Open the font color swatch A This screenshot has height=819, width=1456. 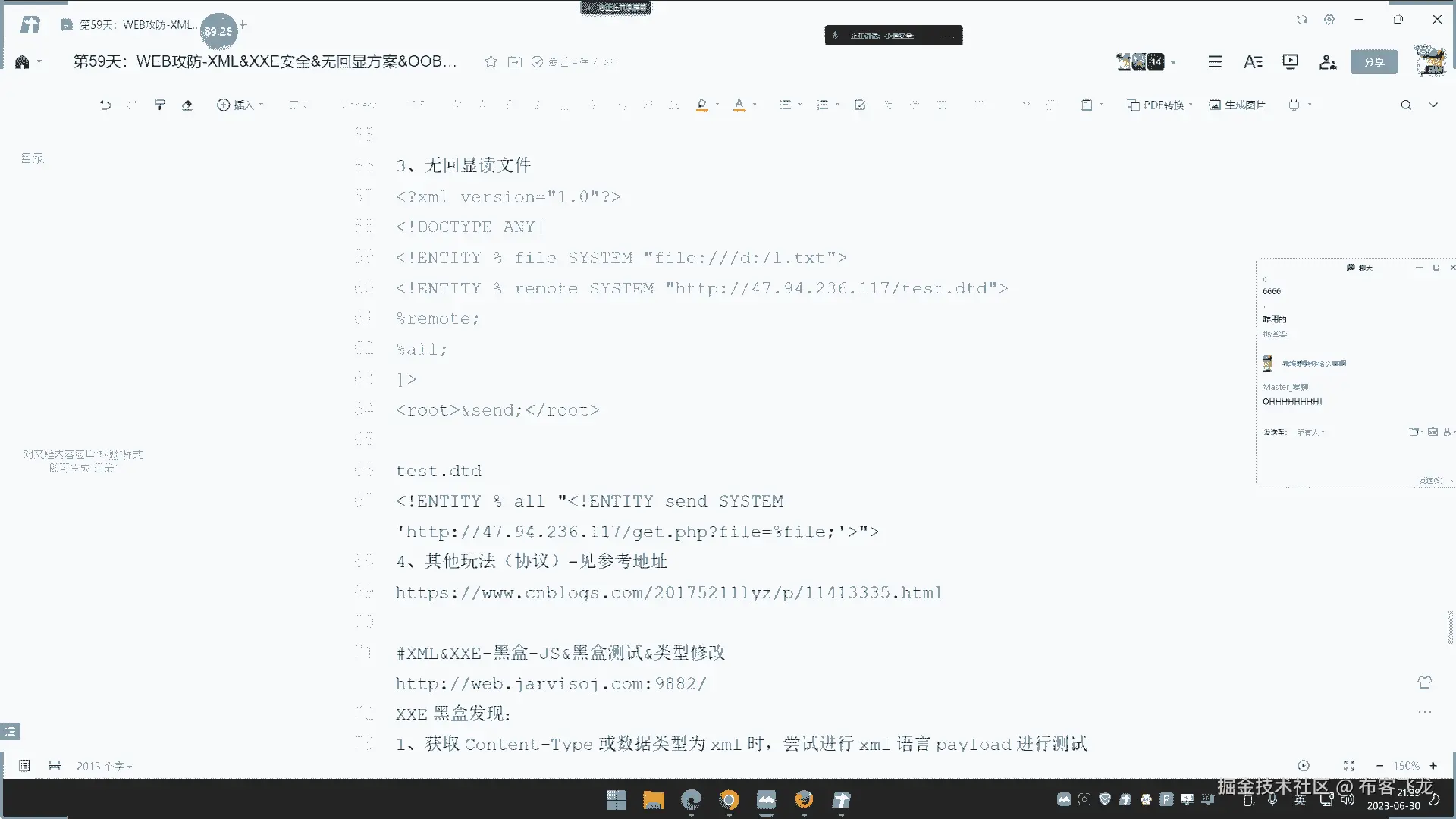[739, 105]
